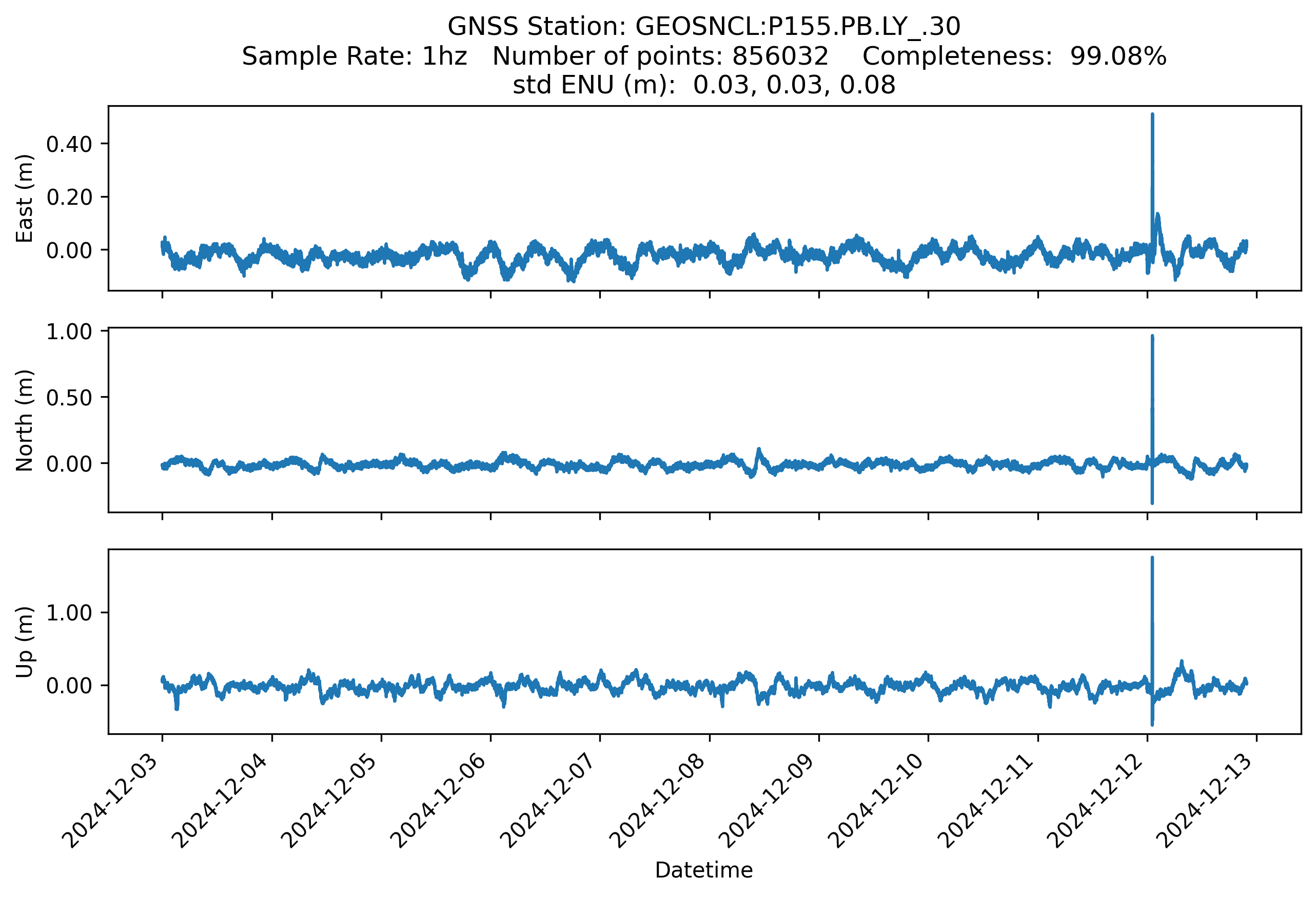Click the Completeness 99.08% text
This screenshot has width=1316, height=897.
coord(1014,56)
